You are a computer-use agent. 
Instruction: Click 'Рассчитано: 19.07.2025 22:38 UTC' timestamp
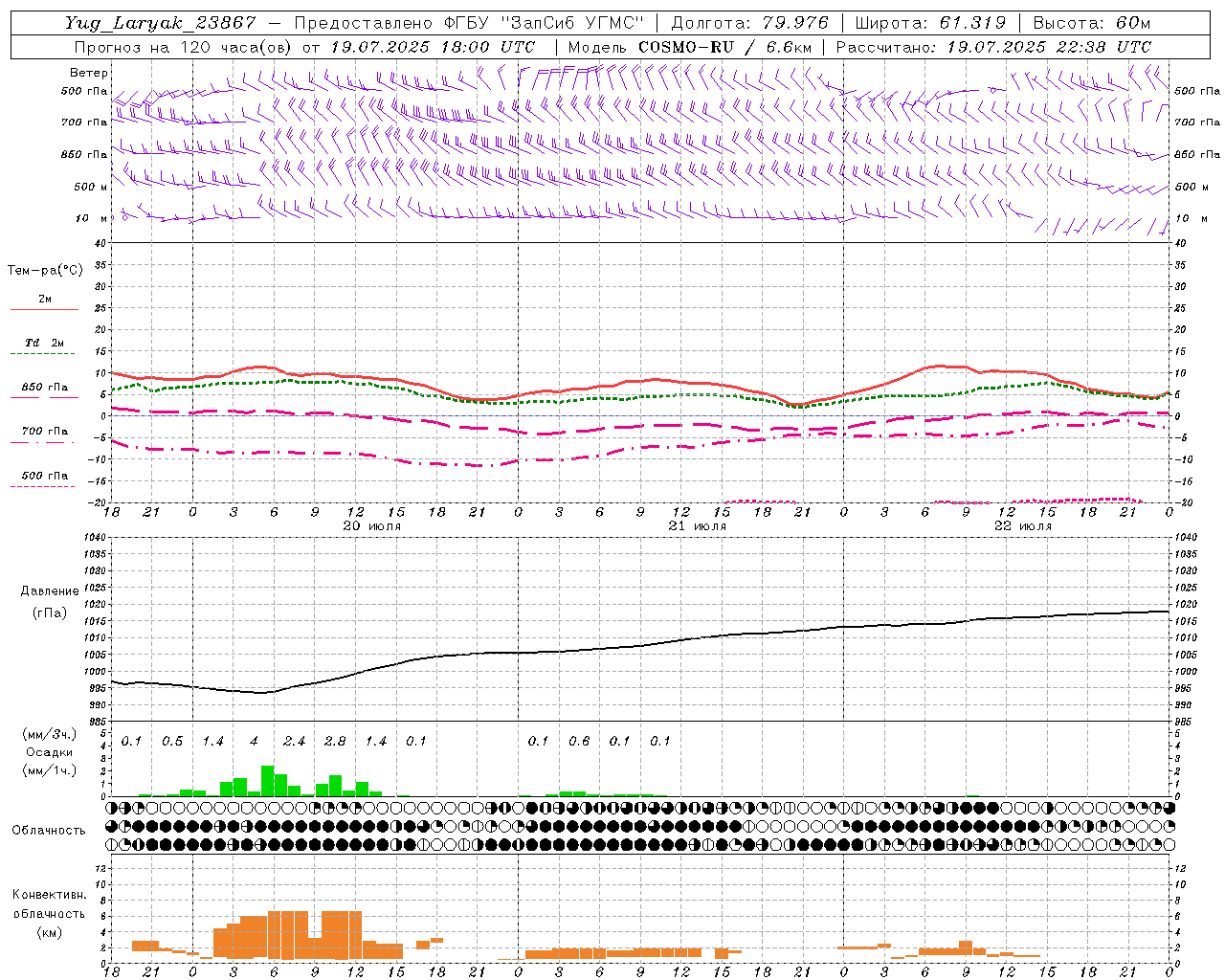coord(994,47)
